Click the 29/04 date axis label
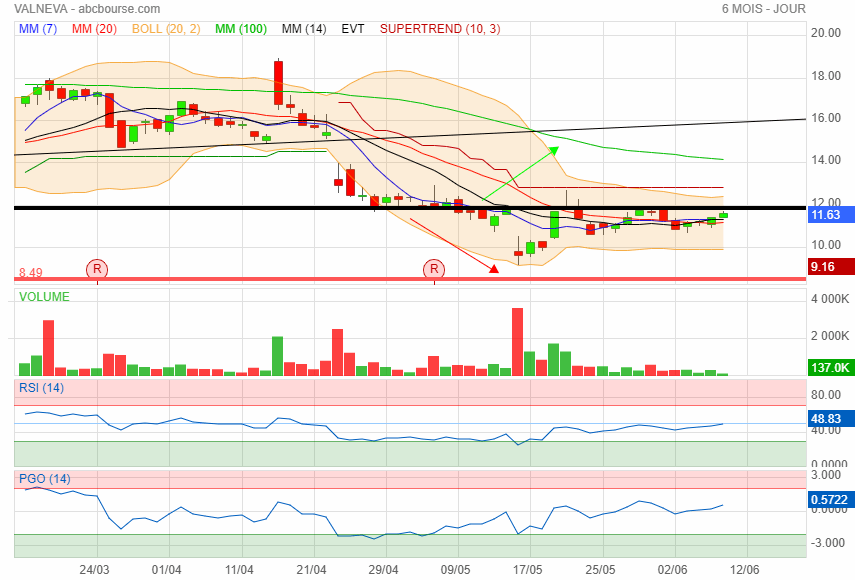 pyautogui.click(x=383, y=570)
